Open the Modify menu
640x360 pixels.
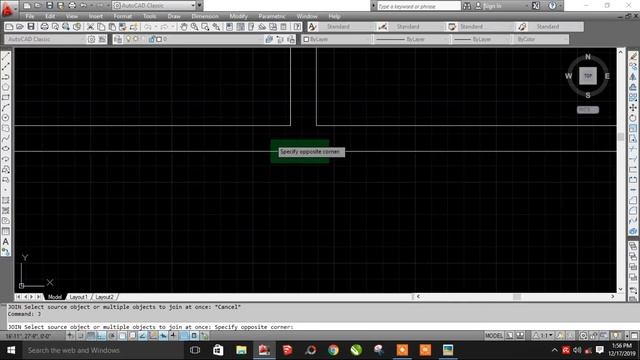pyautogui.click(x=238, y=16)
